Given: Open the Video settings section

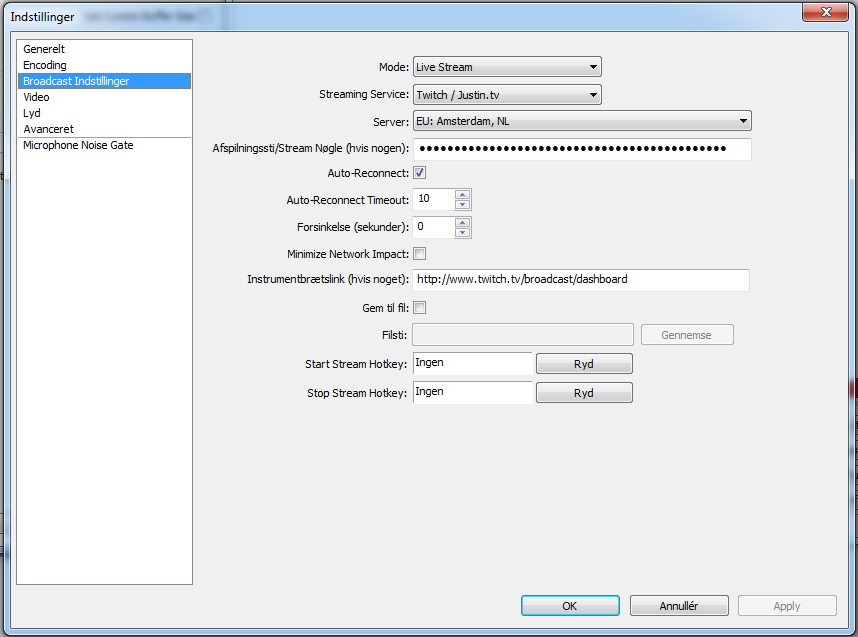Looking at the screenshot, I should point(36,97).
